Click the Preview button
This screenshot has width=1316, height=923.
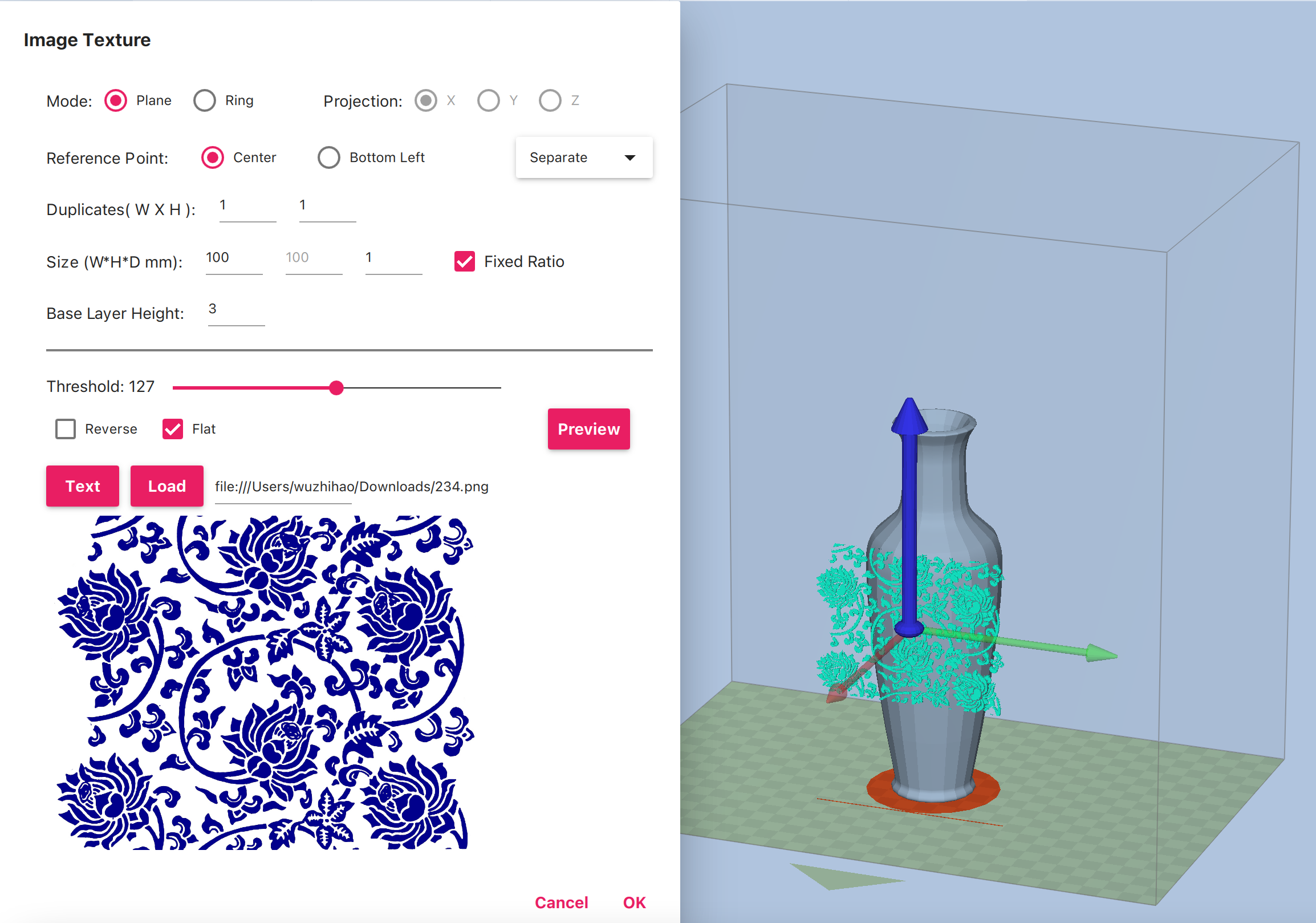tap(588, 429)
